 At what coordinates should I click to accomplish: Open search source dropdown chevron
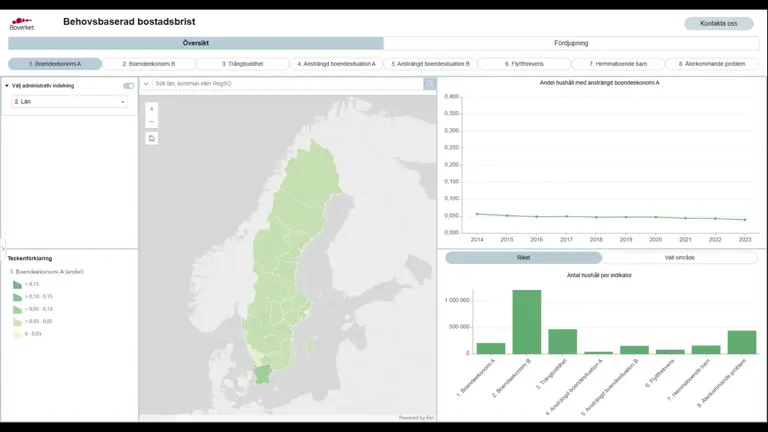pos(146,84)
